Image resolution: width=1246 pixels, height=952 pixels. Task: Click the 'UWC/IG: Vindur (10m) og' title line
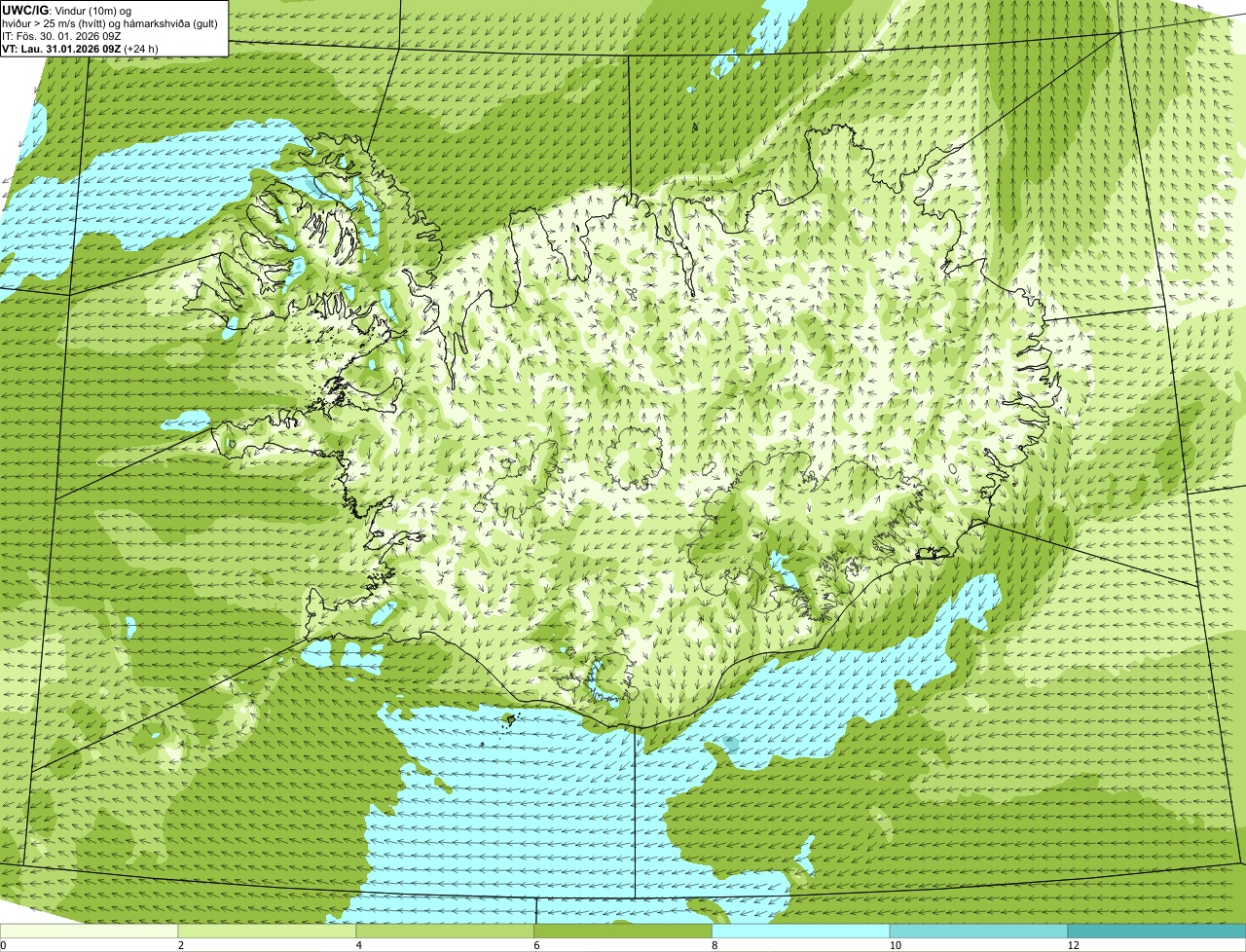pyautogui.click(x=67, y=10)
